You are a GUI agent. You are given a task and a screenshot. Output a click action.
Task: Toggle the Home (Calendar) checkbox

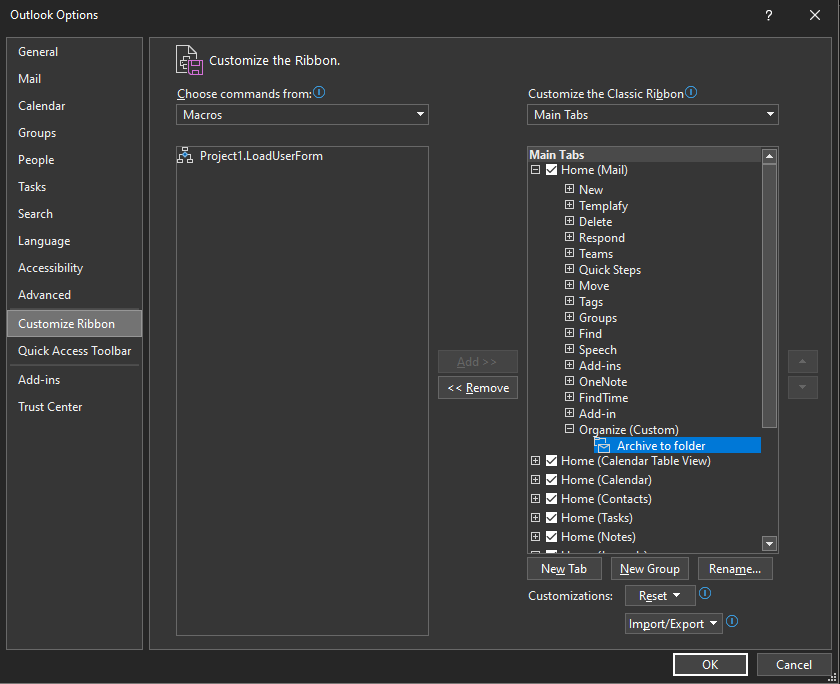(x=551, y=480)
